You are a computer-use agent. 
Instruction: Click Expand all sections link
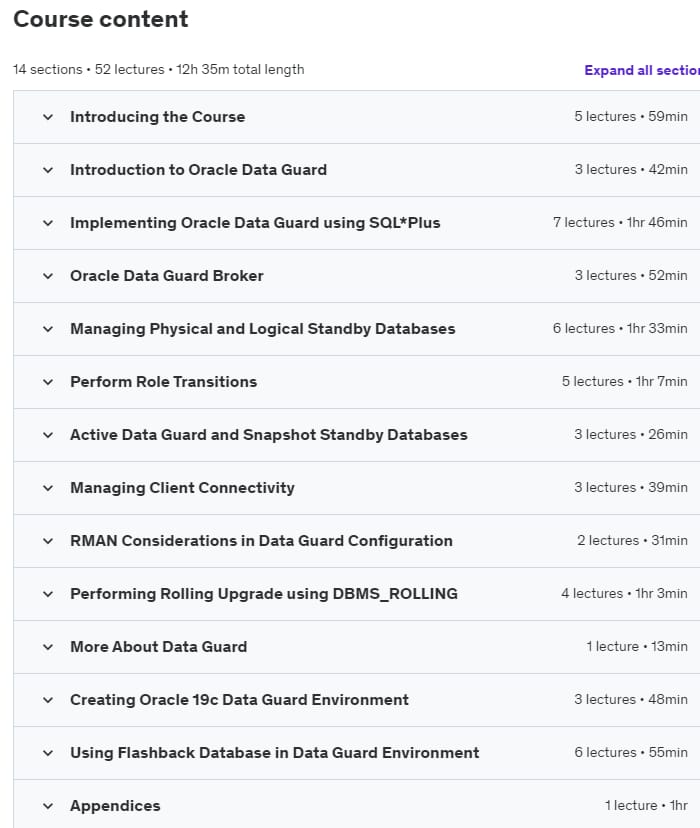(642, 70)
